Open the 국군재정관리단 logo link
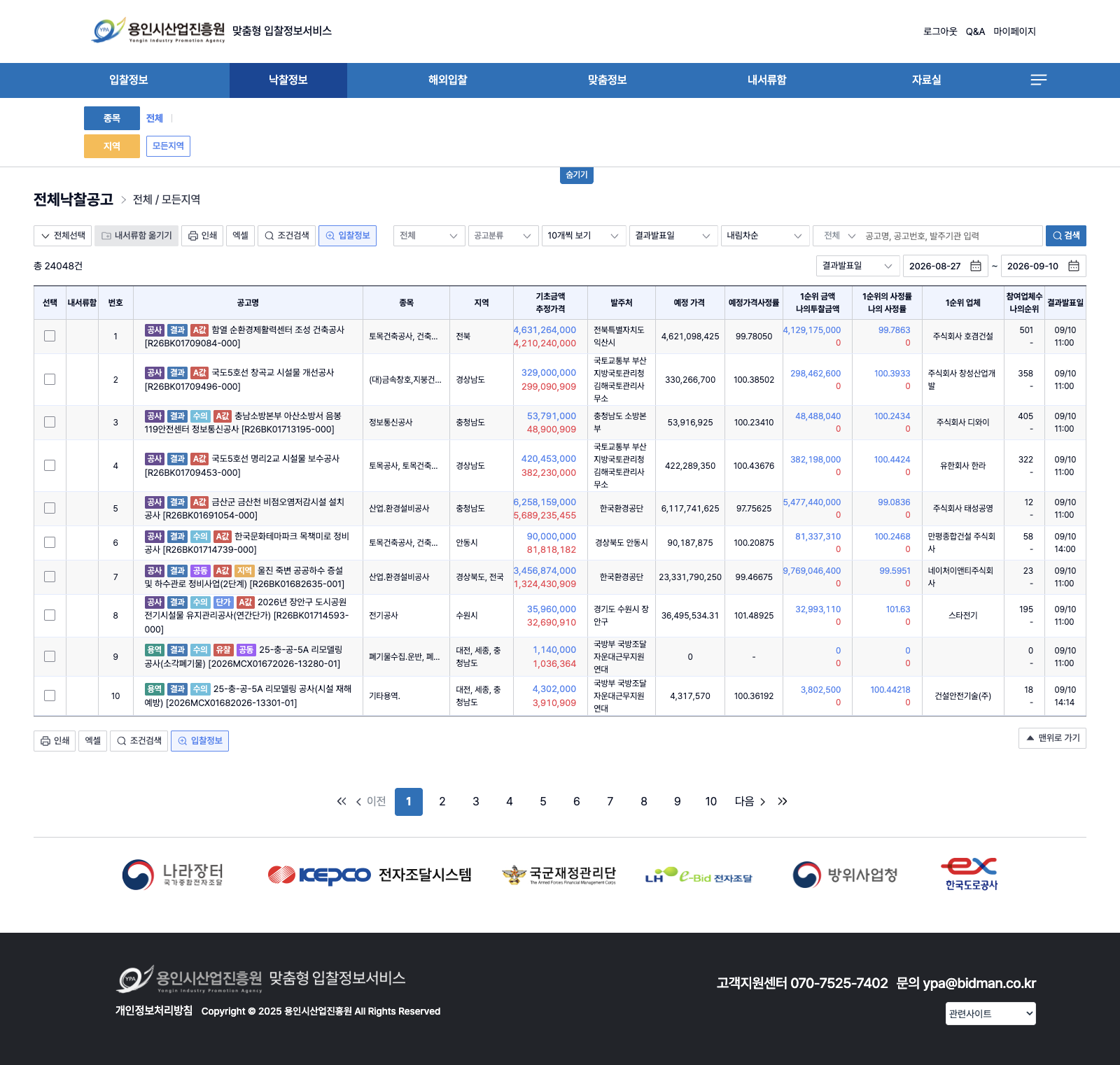 coord(559,875)
